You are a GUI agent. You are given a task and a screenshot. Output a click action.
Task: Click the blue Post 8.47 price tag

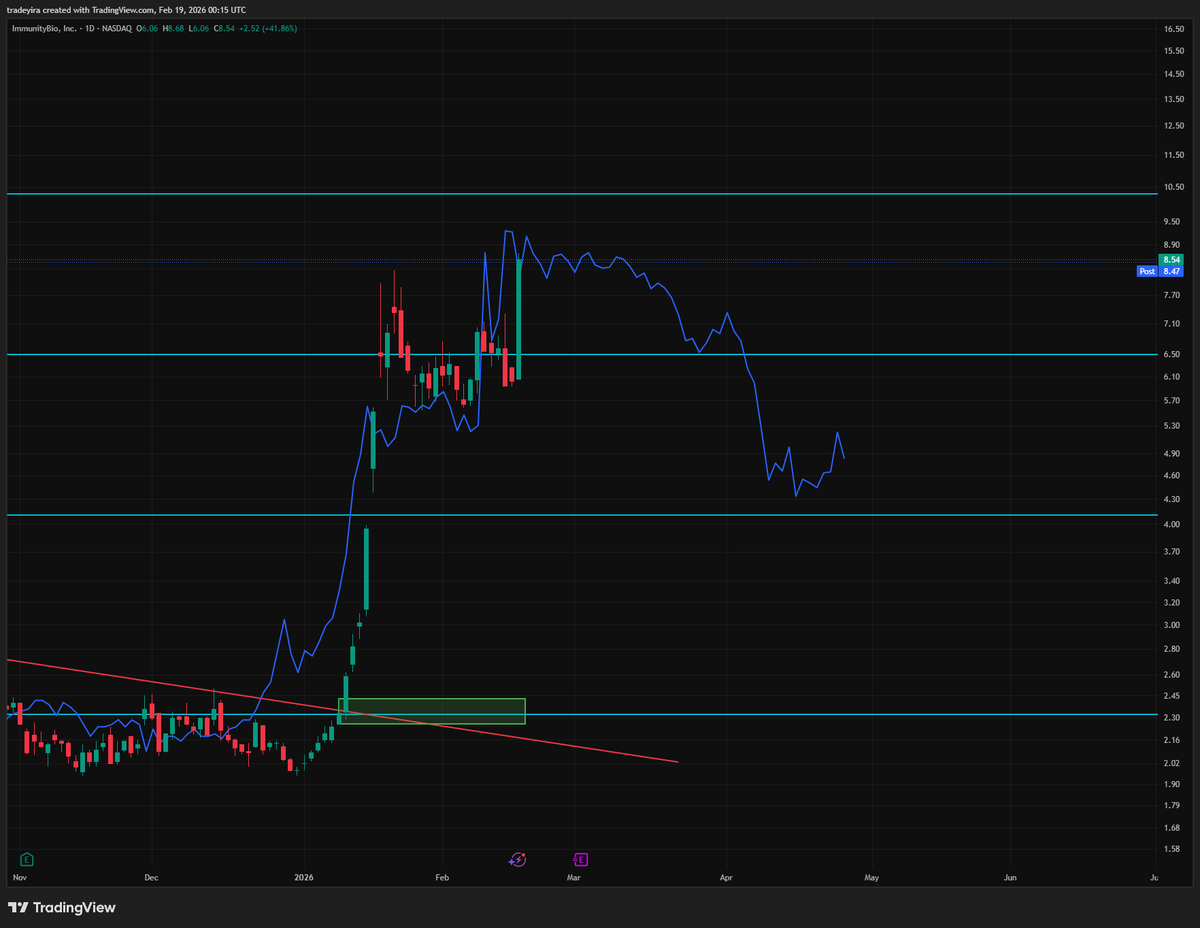click(x=1162, y=271)
